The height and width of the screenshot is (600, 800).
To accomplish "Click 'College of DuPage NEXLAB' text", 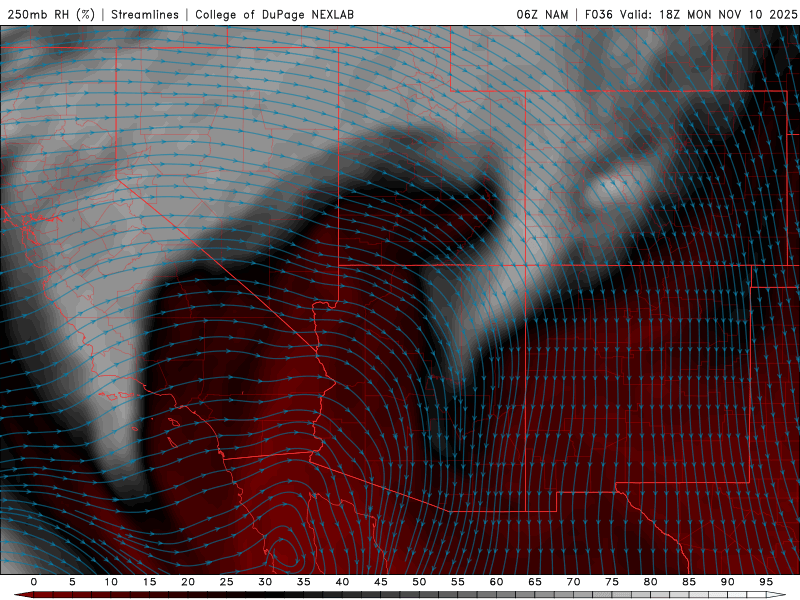I will click(274, 14).
